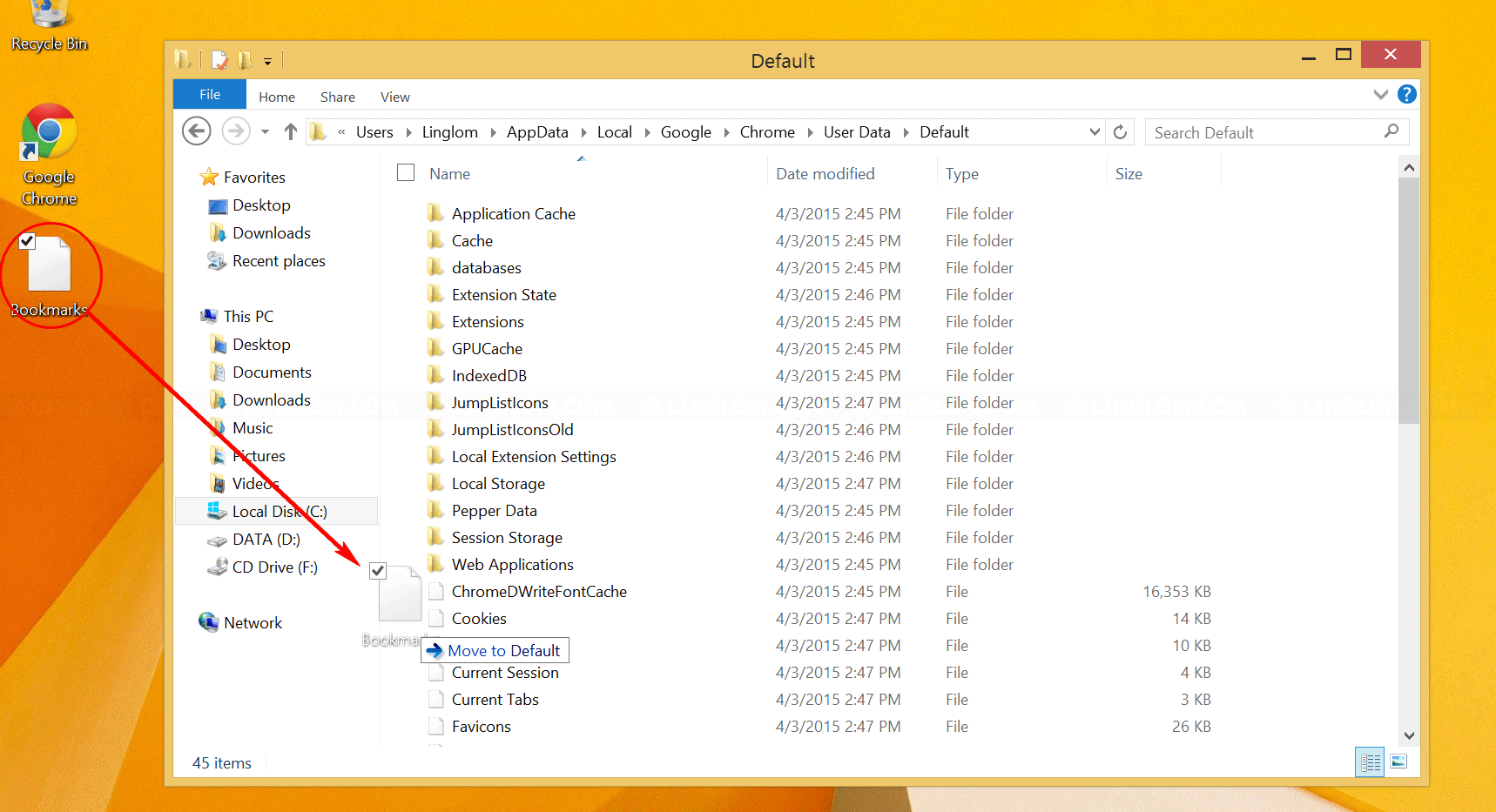Select This PC in navigation pane

pos(248,316)
